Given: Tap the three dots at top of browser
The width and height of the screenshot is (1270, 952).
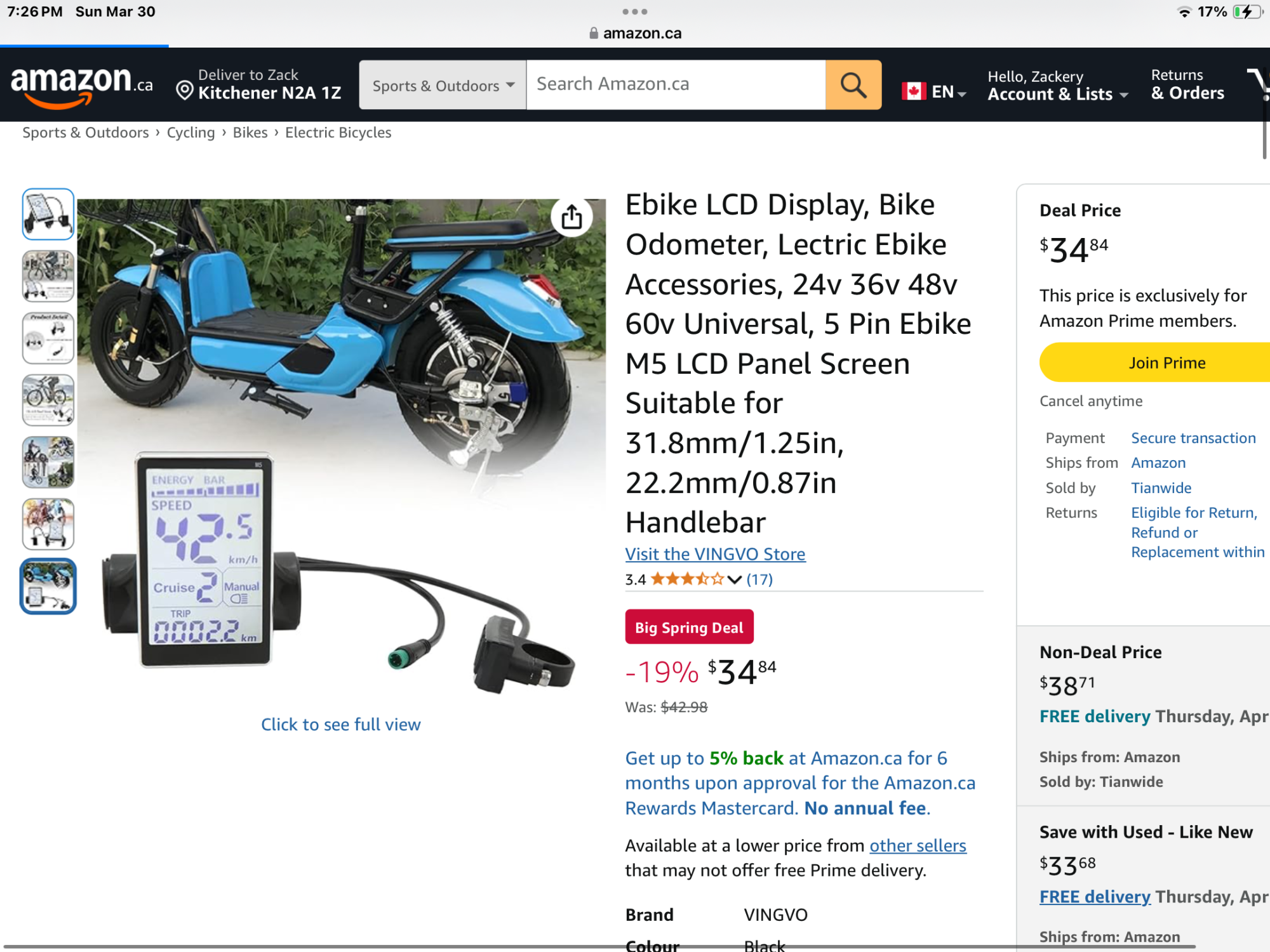Looking at the screenshot, I should coord(635,11).
